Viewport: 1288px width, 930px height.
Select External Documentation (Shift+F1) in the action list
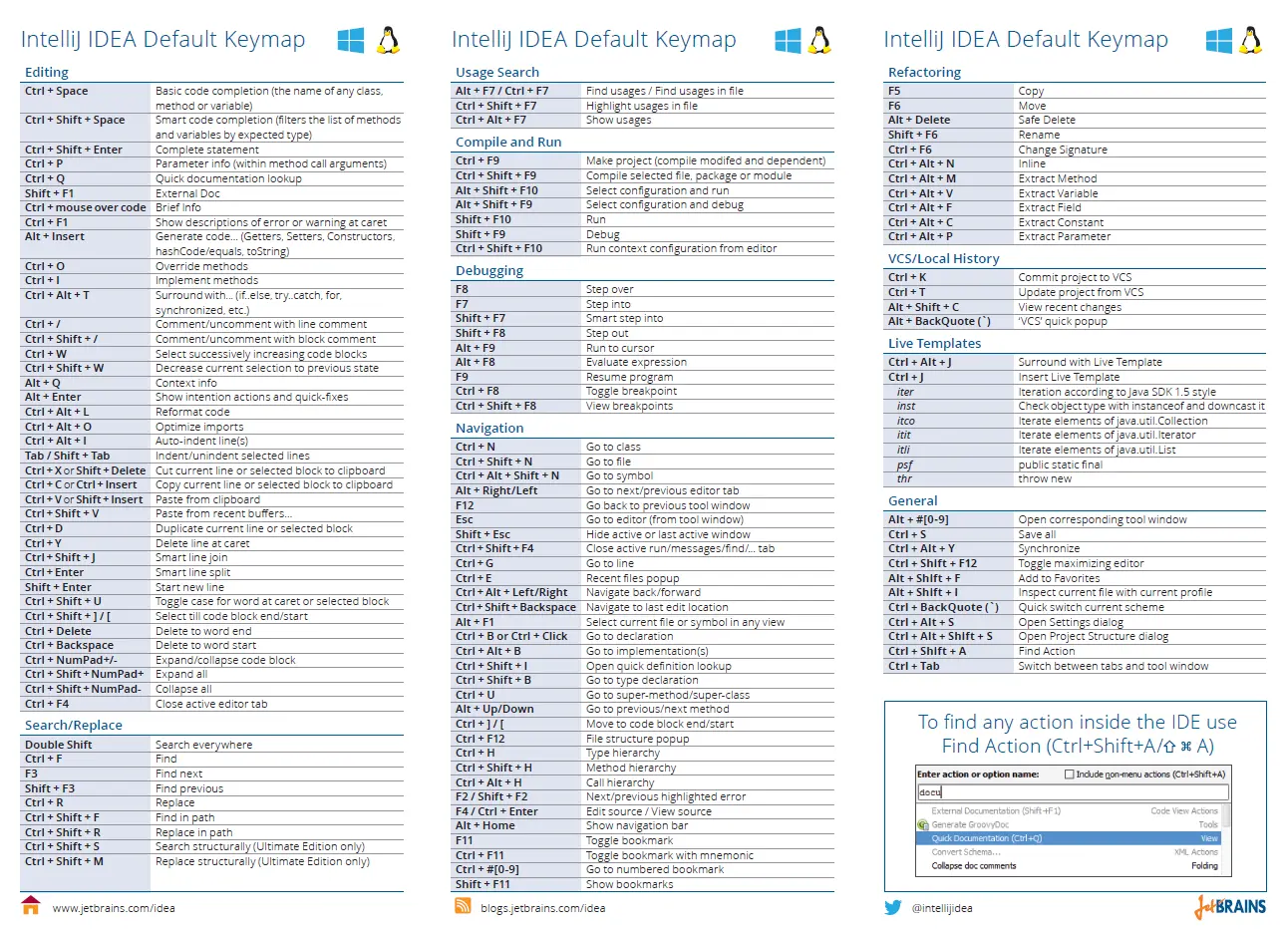(1069, 811)
